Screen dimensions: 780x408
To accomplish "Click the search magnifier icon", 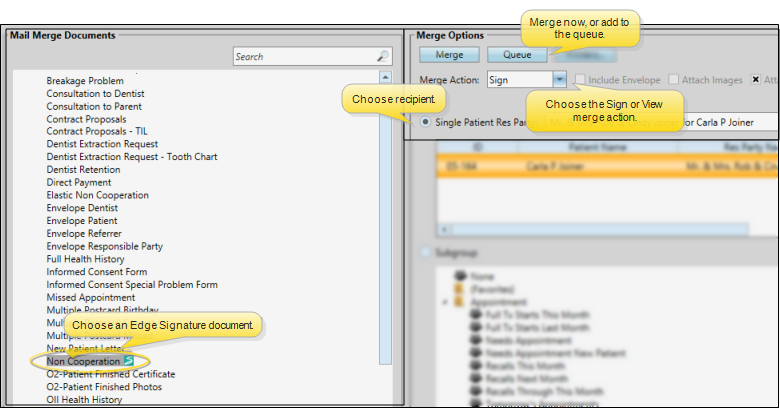I will 383,57.
